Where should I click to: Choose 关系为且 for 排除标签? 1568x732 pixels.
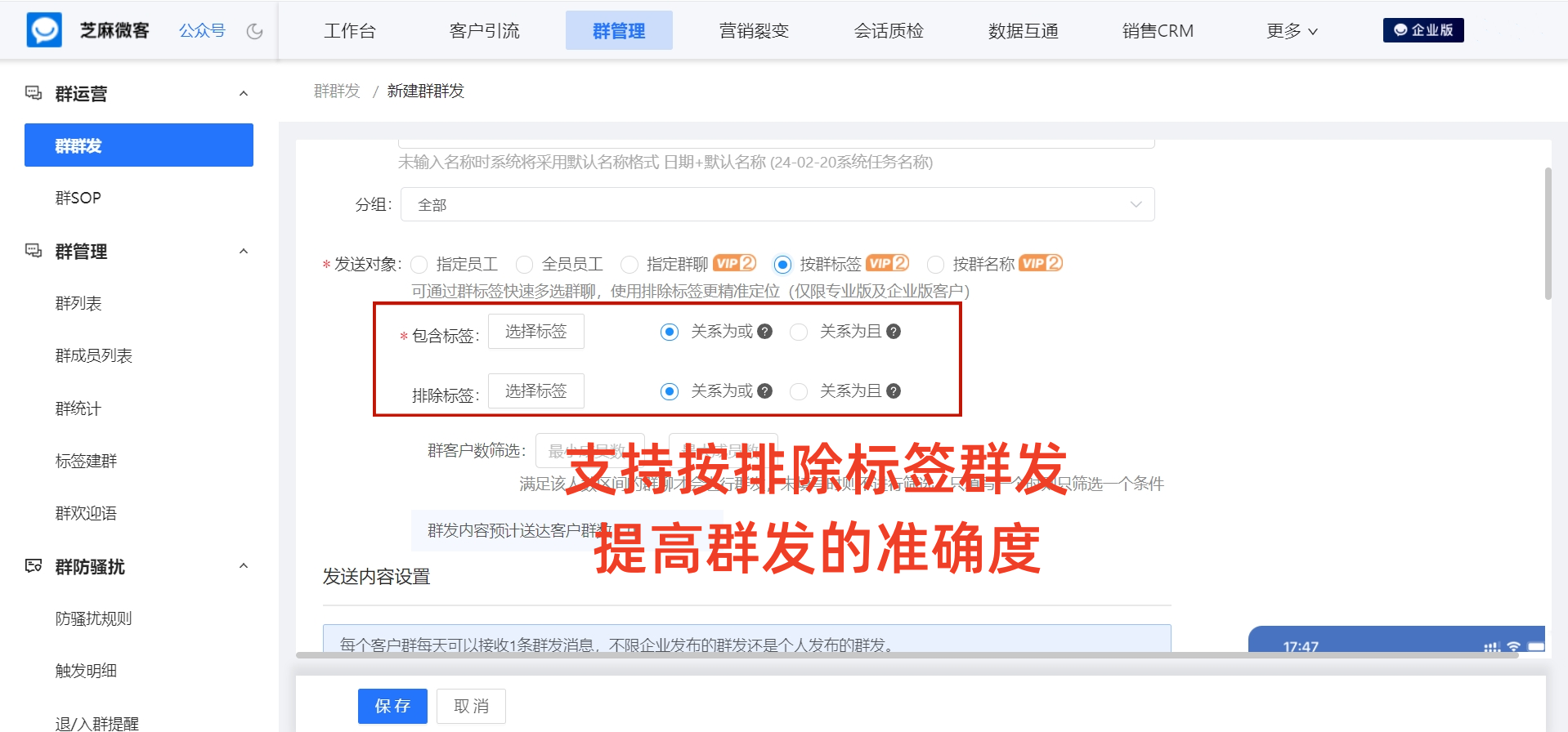[799, 391]
